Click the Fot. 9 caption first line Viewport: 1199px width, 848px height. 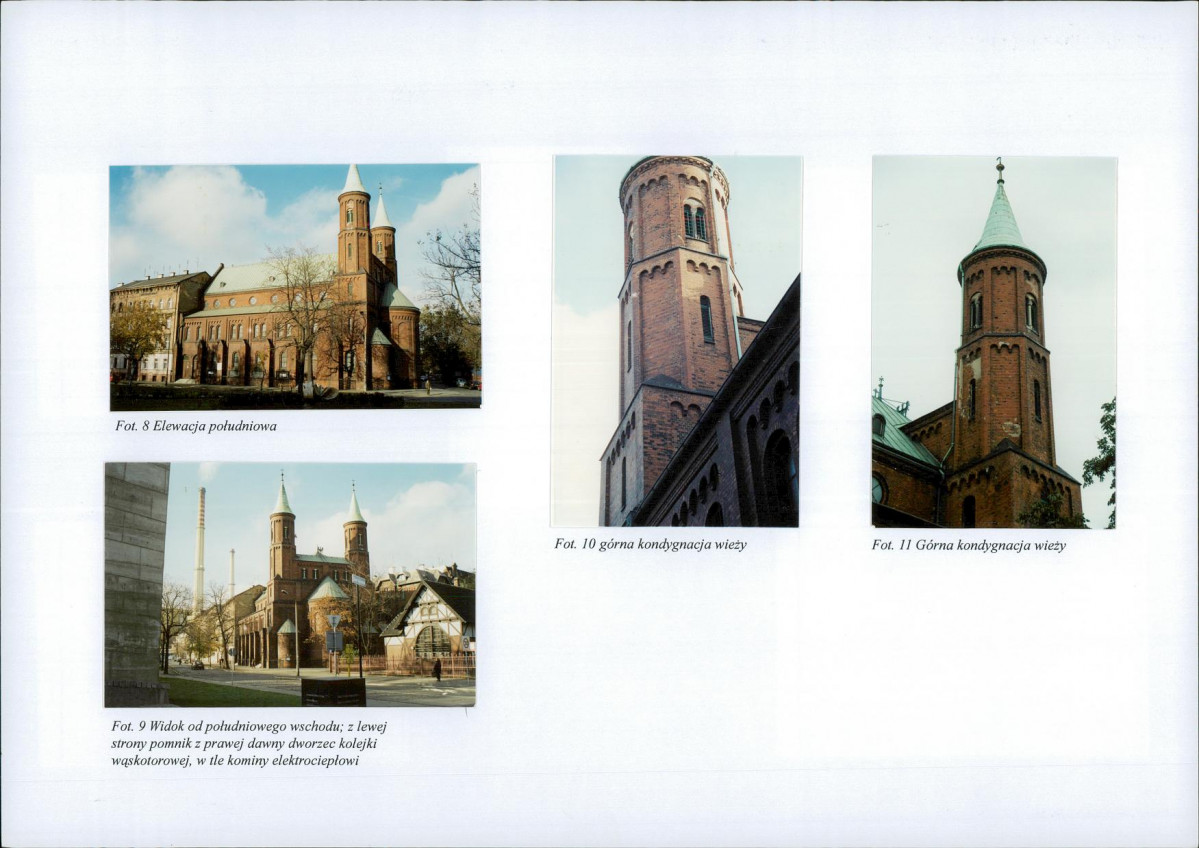tap(249, 726)
